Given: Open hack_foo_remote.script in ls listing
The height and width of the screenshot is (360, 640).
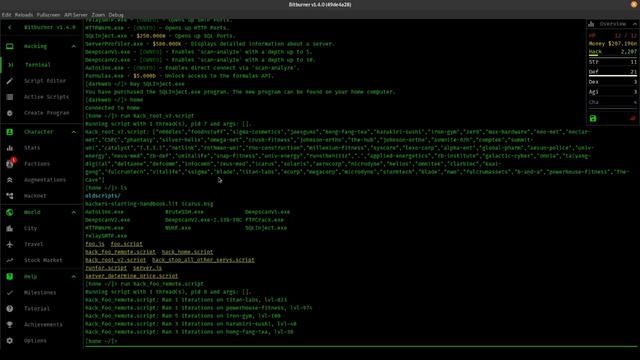Looking at the screenshot, I should click(120, 252).
